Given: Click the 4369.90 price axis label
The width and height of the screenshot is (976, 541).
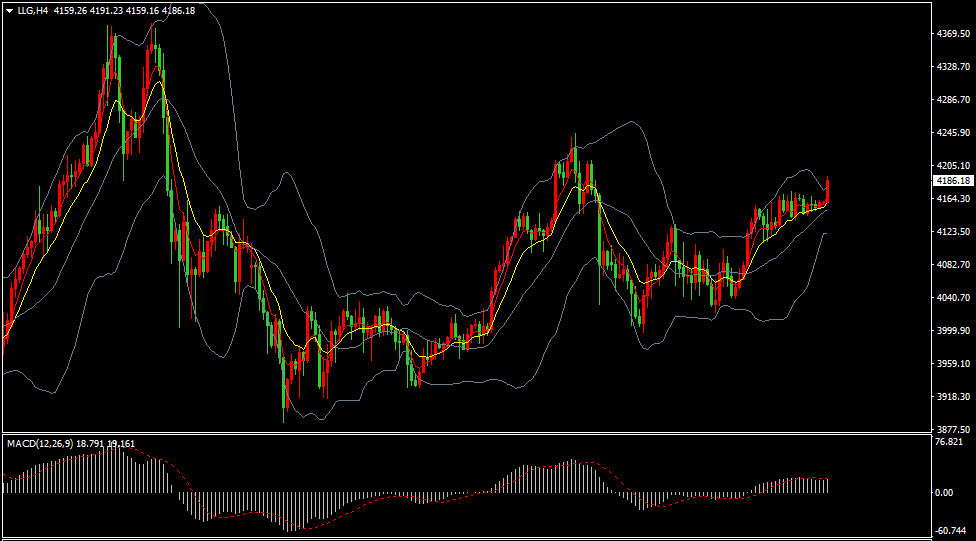Looking at the screenshot, I should [953, 34].
